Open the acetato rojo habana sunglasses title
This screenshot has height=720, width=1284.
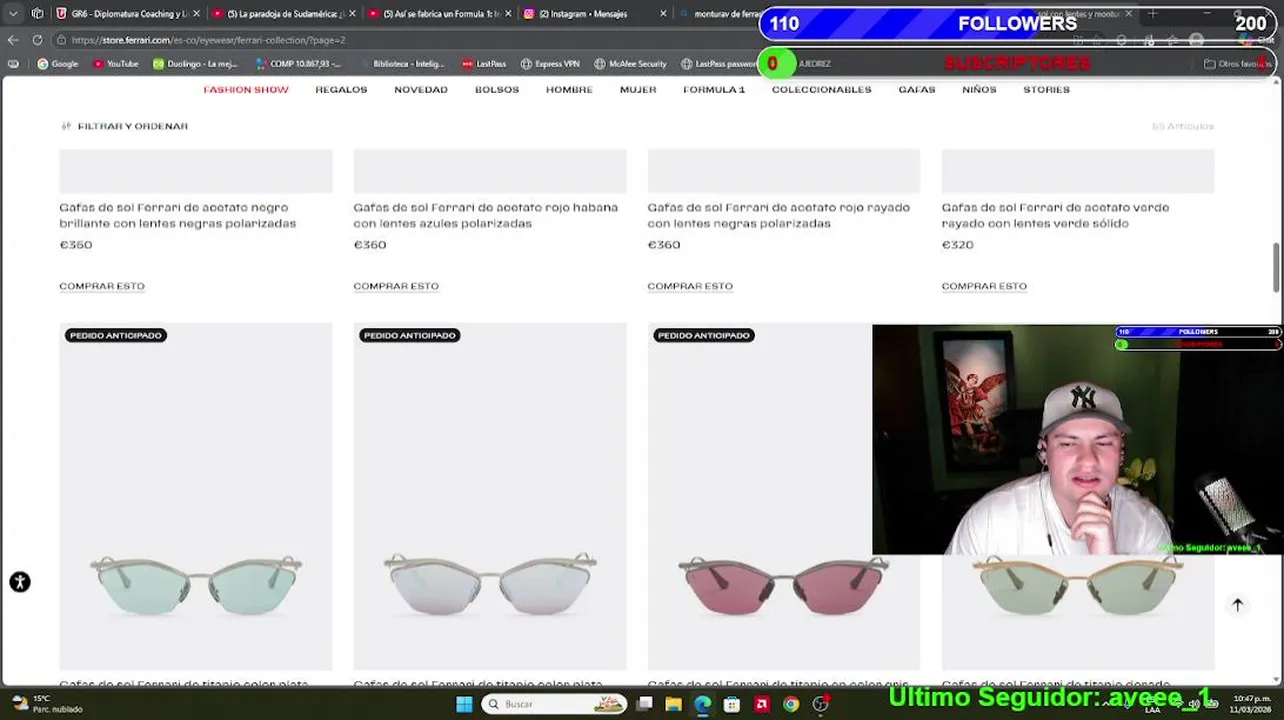click(486, 215)
